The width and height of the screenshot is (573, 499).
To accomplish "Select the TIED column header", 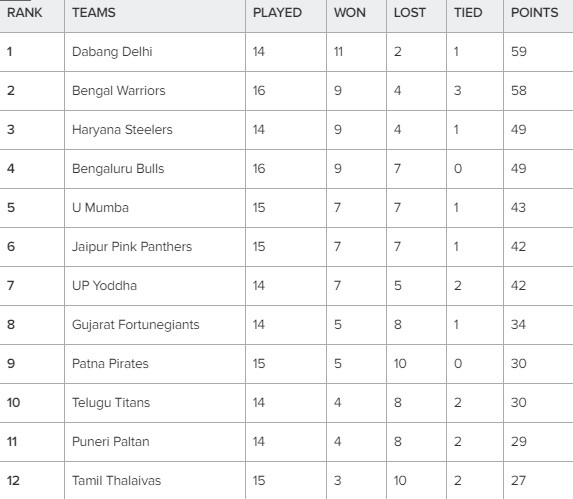I will pos(468,13).
